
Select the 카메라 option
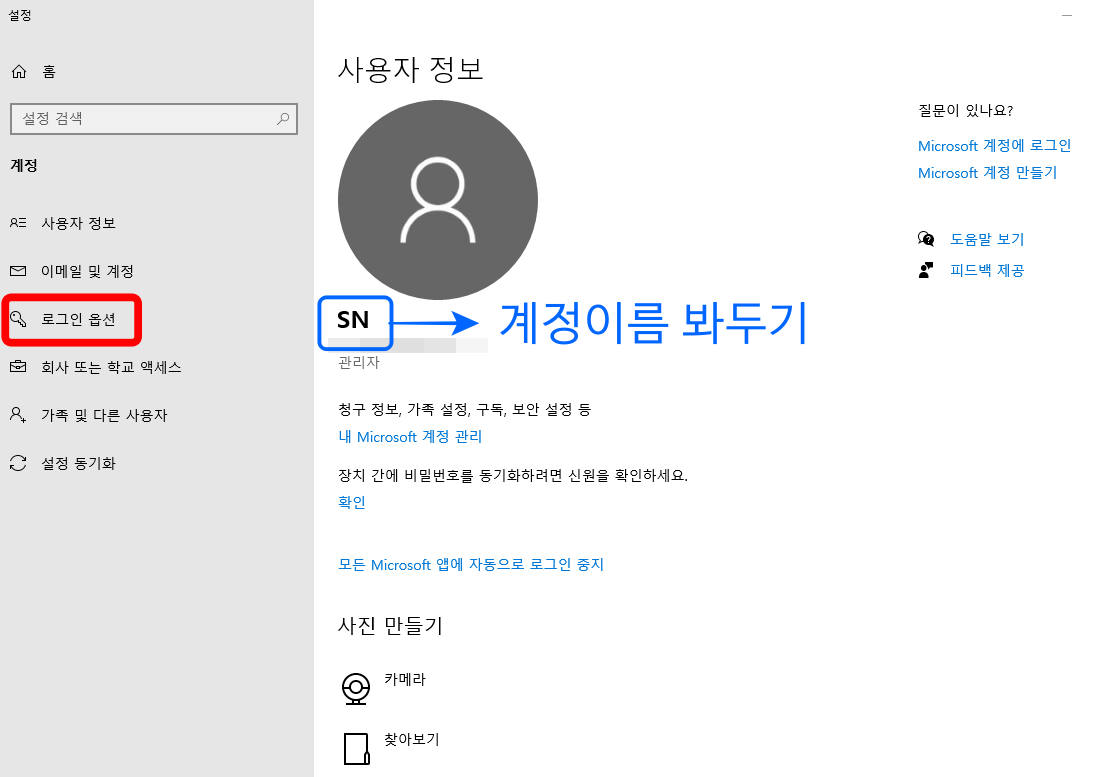tap(404, 679)
